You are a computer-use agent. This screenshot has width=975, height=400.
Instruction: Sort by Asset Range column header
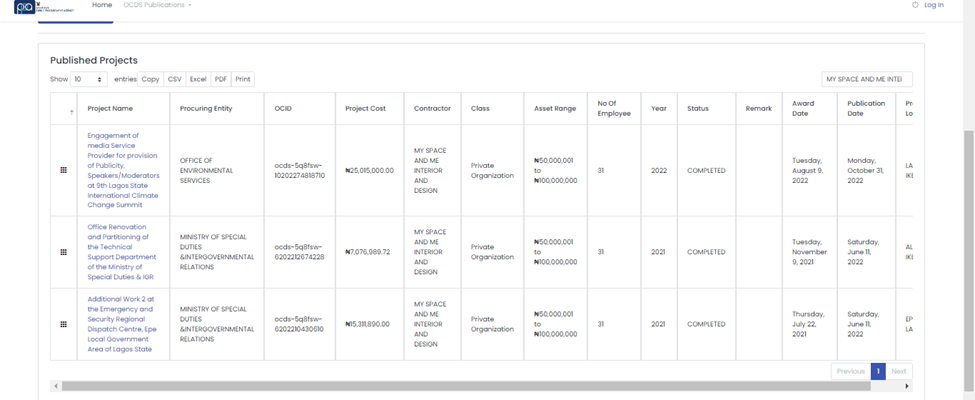556,108
